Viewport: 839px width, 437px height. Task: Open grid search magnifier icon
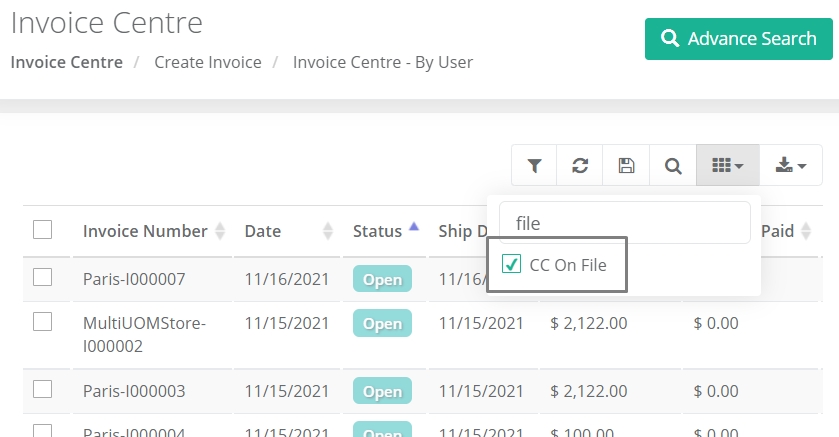[x=673, y=165]
